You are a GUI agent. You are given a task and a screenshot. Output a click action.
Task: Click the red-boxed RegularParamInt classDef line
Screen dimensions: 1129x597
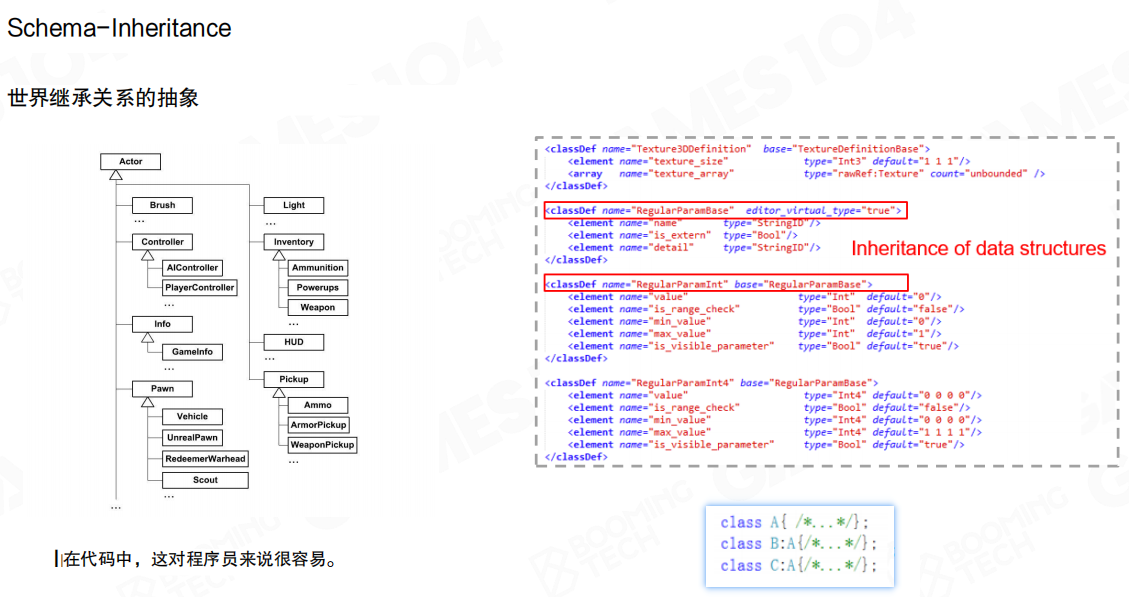[709, 284]
